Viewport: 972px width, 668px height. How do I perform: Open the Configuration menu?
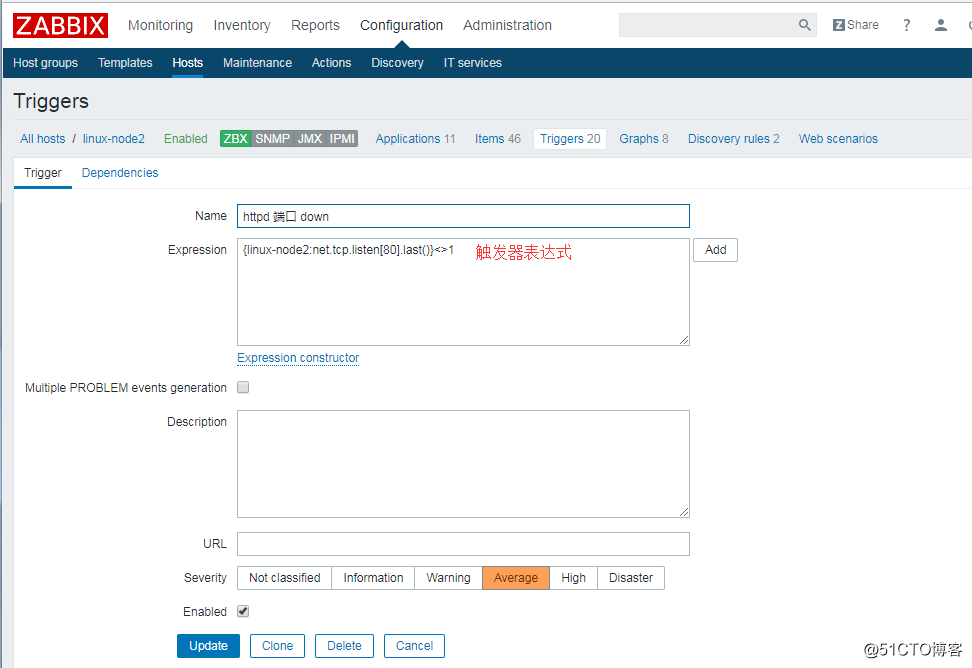(402, 25)
